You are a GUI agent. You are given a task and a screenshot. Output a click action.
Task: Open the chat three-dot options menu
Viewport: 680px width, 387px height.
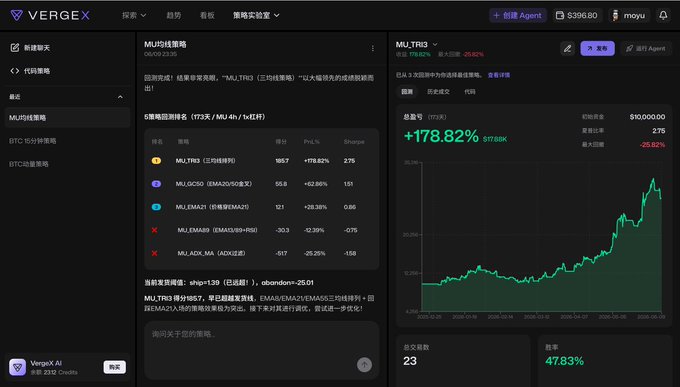[x=373, y=48]
